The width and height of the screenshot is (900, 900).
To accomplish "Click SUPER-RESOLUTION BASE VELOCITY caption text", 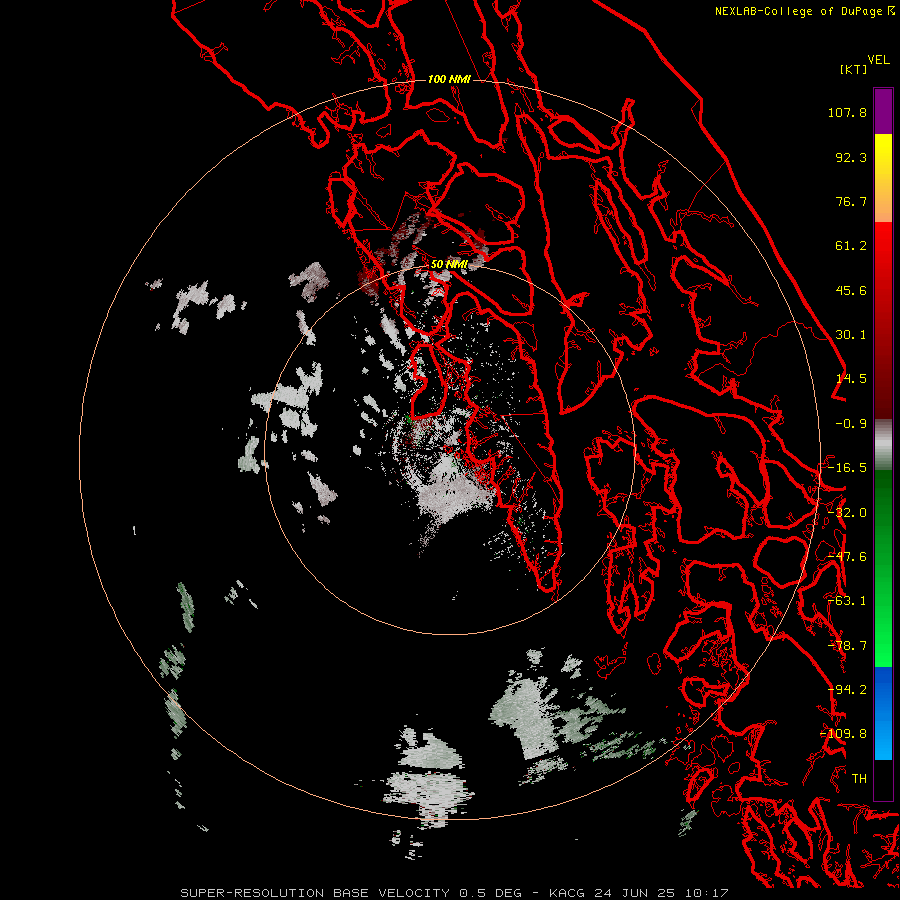I will (315, 893).
